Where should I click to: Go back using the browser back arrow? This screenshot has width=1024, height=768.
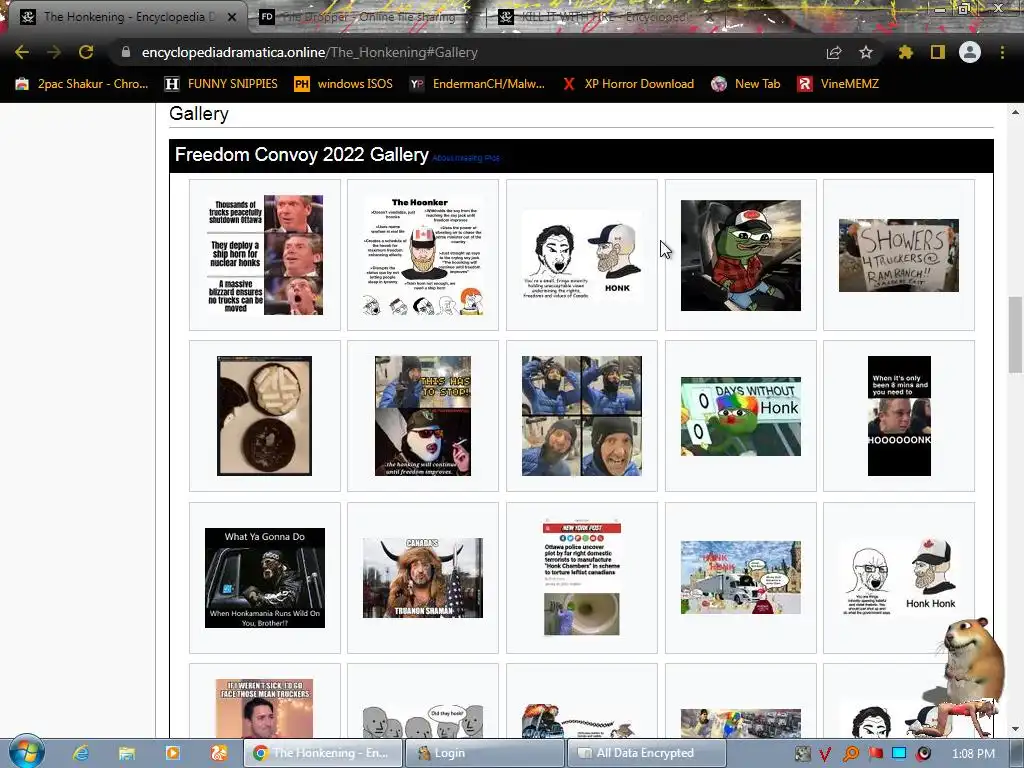coord(22,52)
